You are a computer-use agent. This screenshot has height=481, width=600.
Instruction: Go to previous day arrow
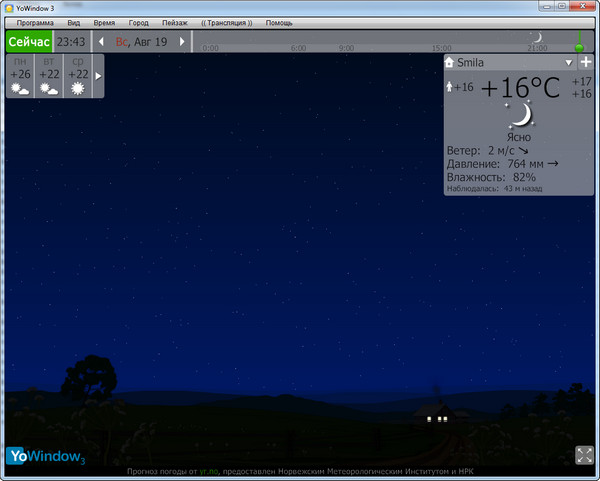click(101, 42)
